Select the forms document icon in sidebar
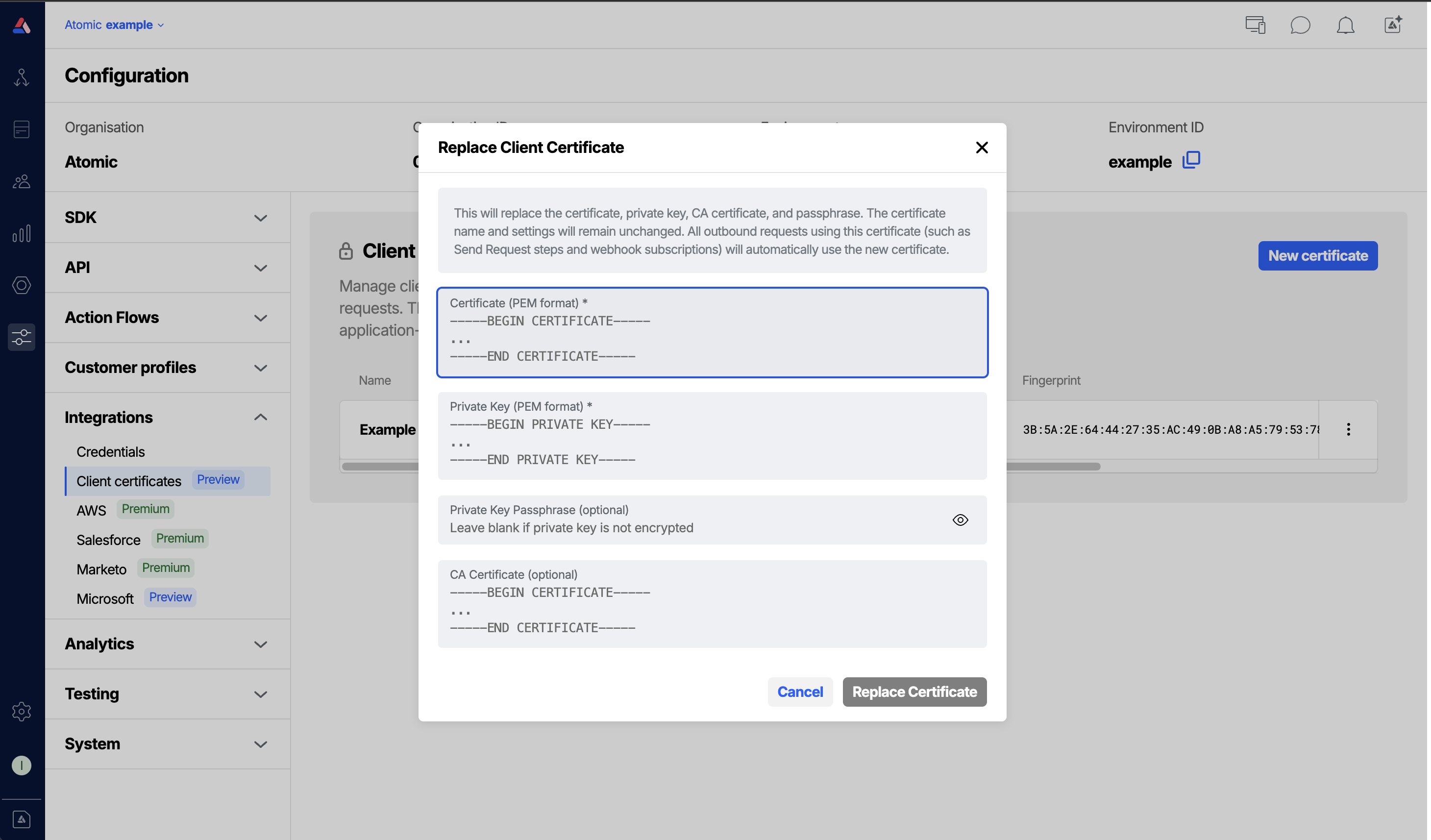Image resolution: width=1431 pixels, height=840 pixels. coord(22,129)
